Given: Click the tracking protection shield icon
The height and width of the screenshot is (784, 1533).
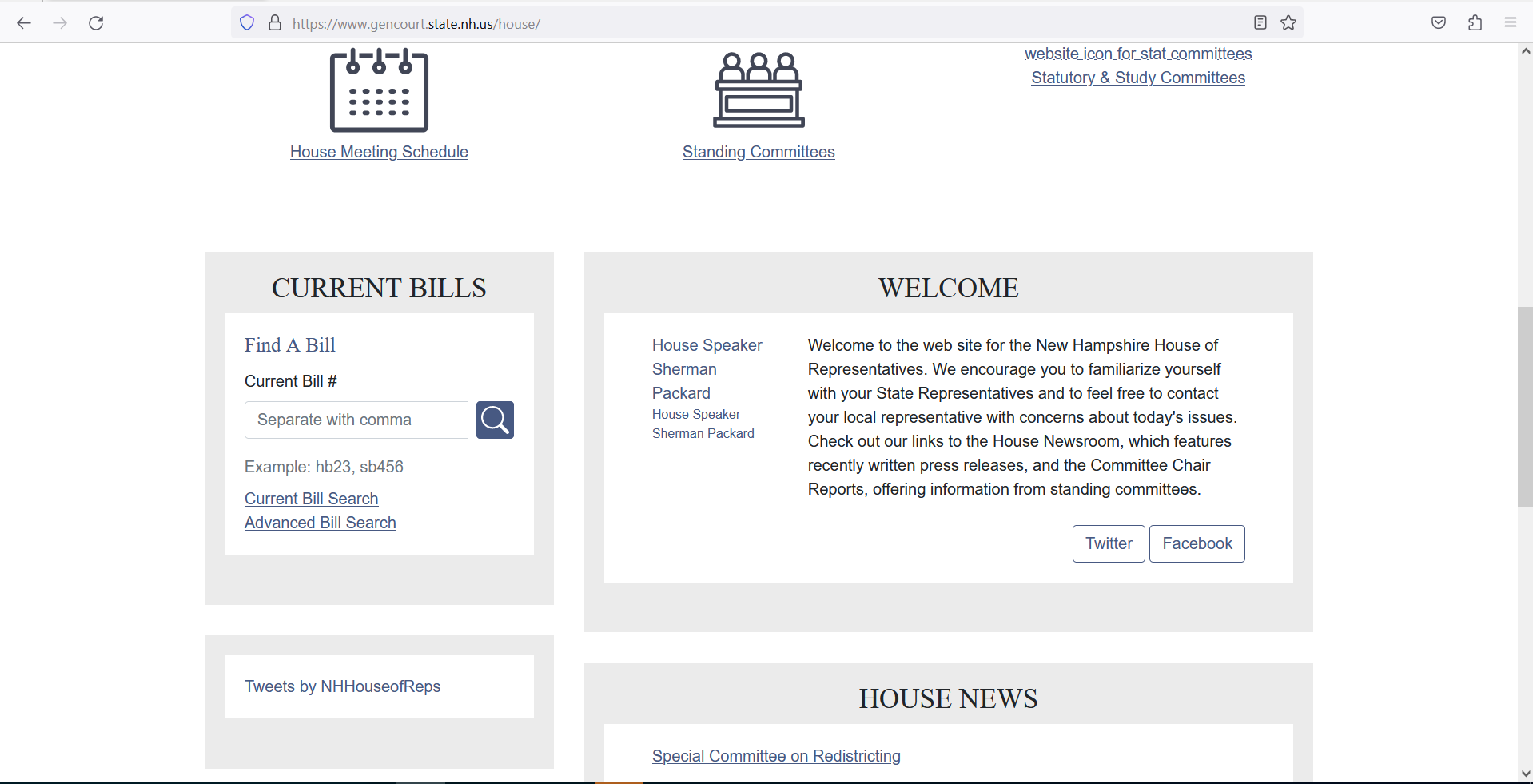Looking at the screenshot, I should click(x=246, y=23).
